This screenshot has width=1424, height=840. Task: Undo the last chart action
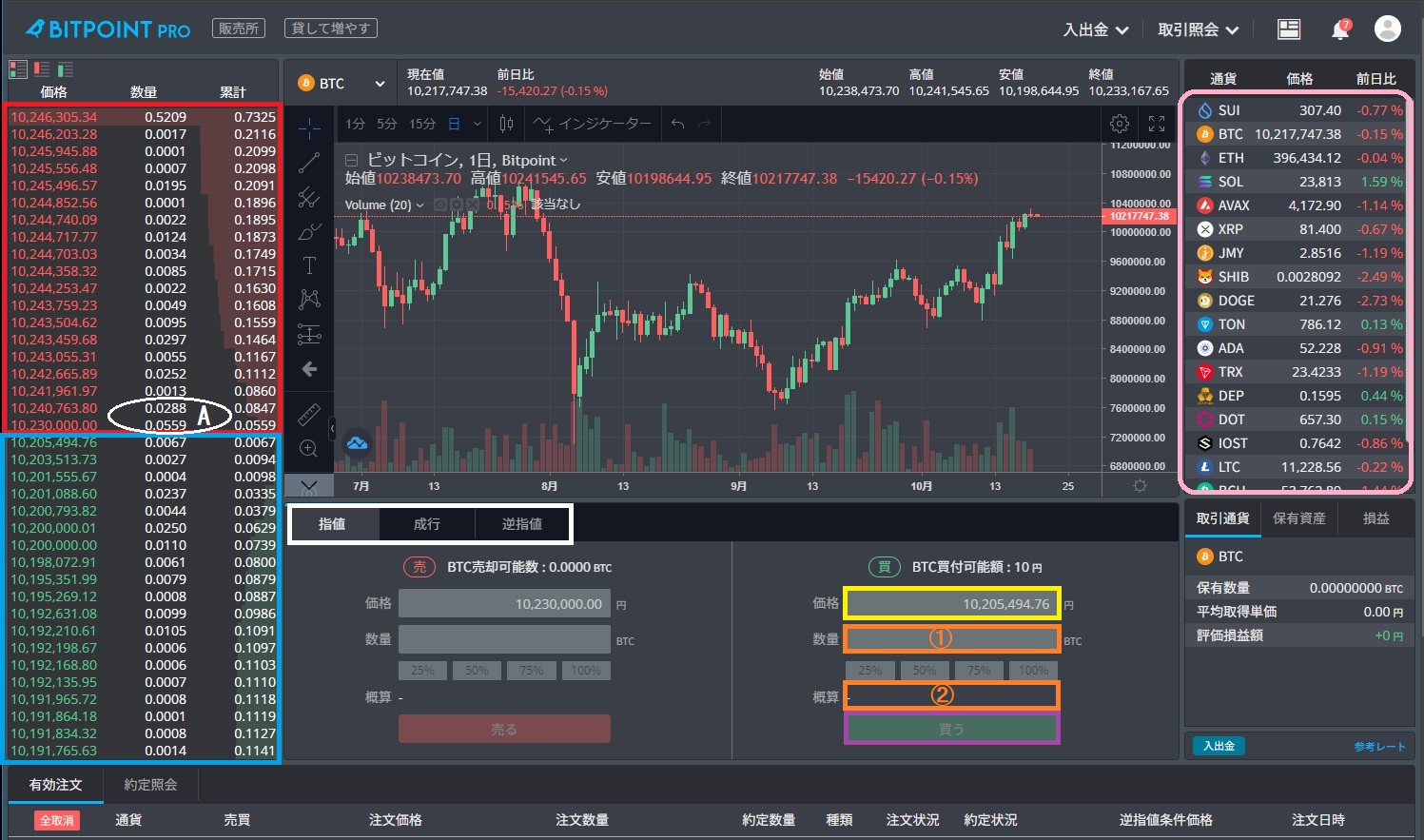[x=677, y=124]
